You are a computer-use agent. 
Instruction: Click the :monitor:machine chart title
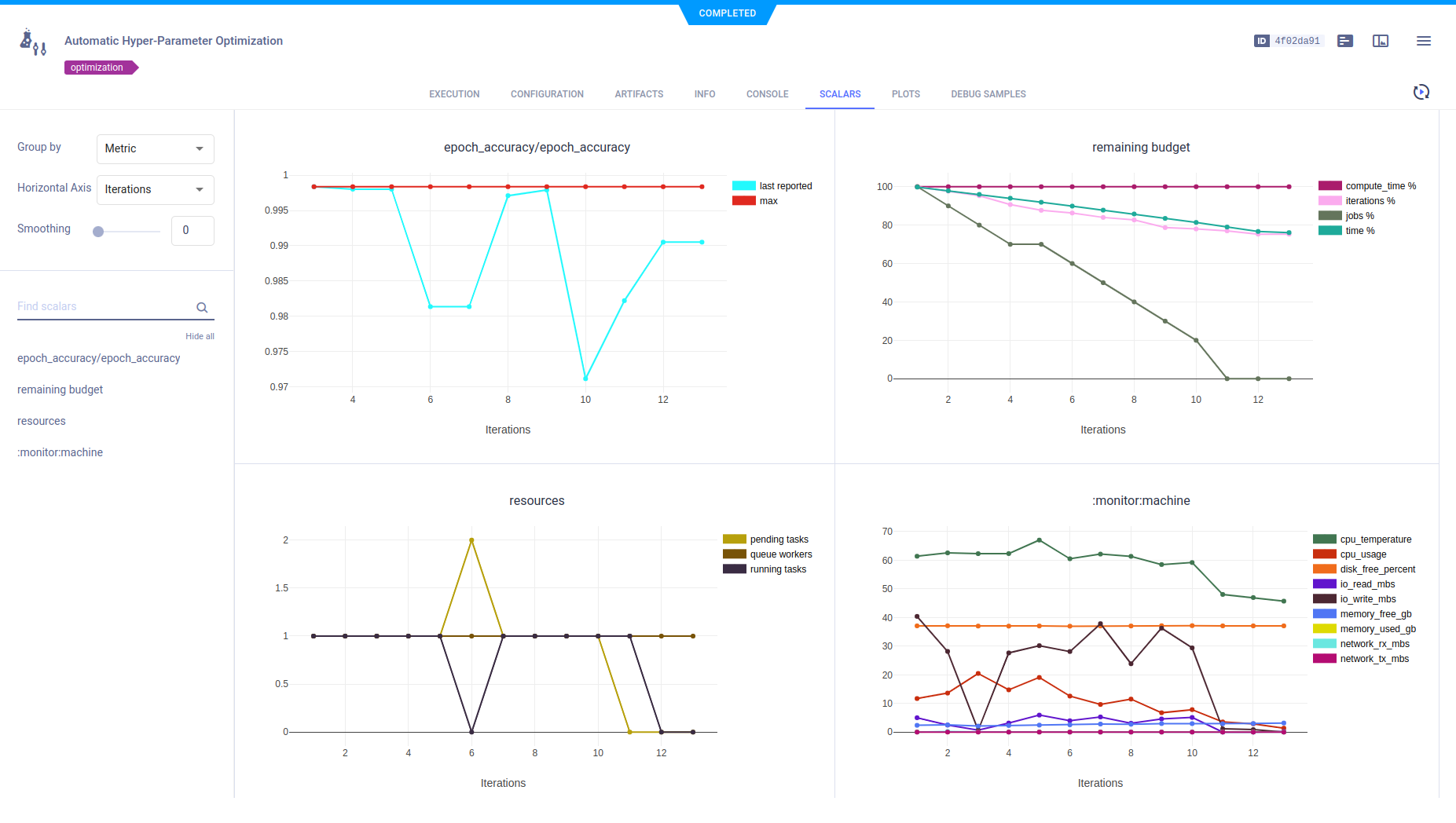[1141, 501]
